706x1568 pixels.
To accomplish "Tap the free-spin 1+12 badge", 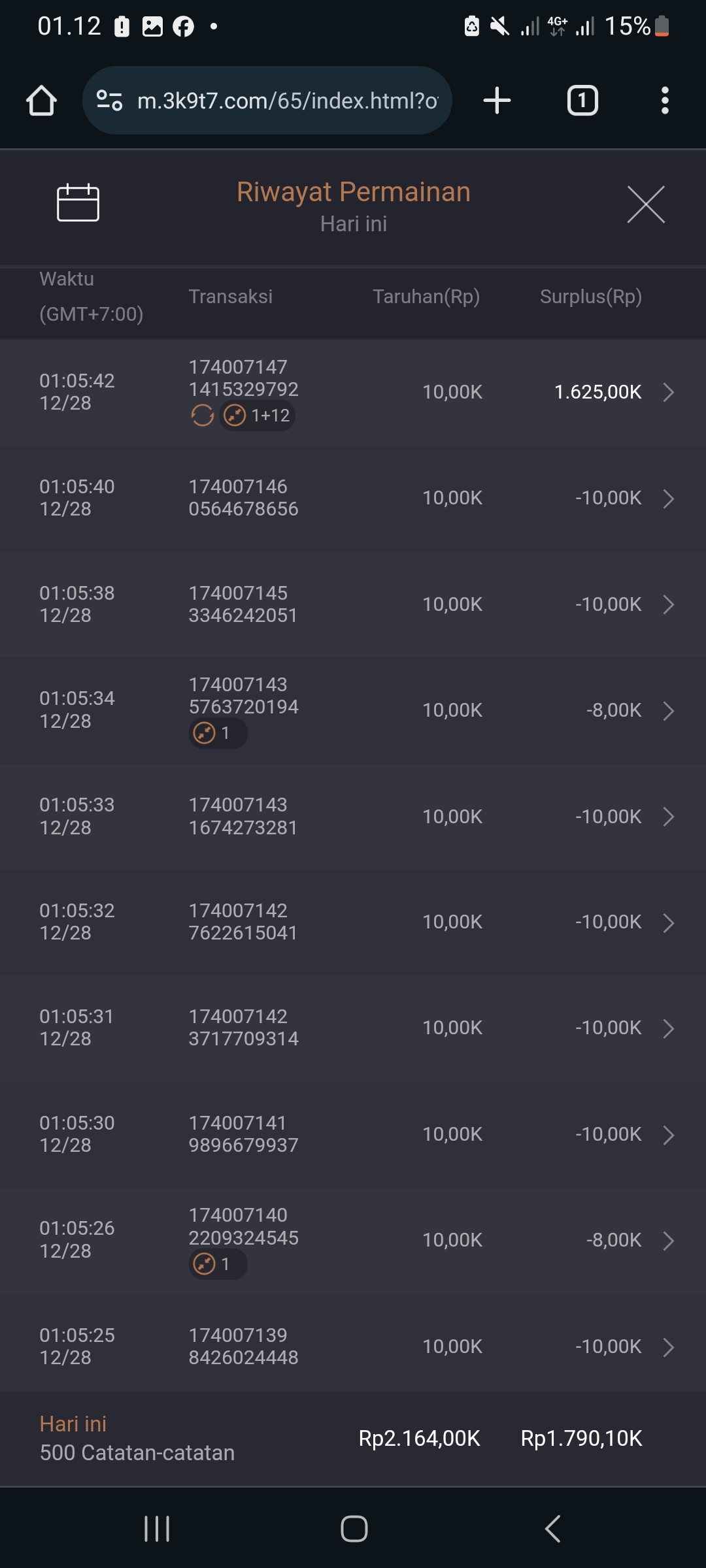I will coord(258,416).
